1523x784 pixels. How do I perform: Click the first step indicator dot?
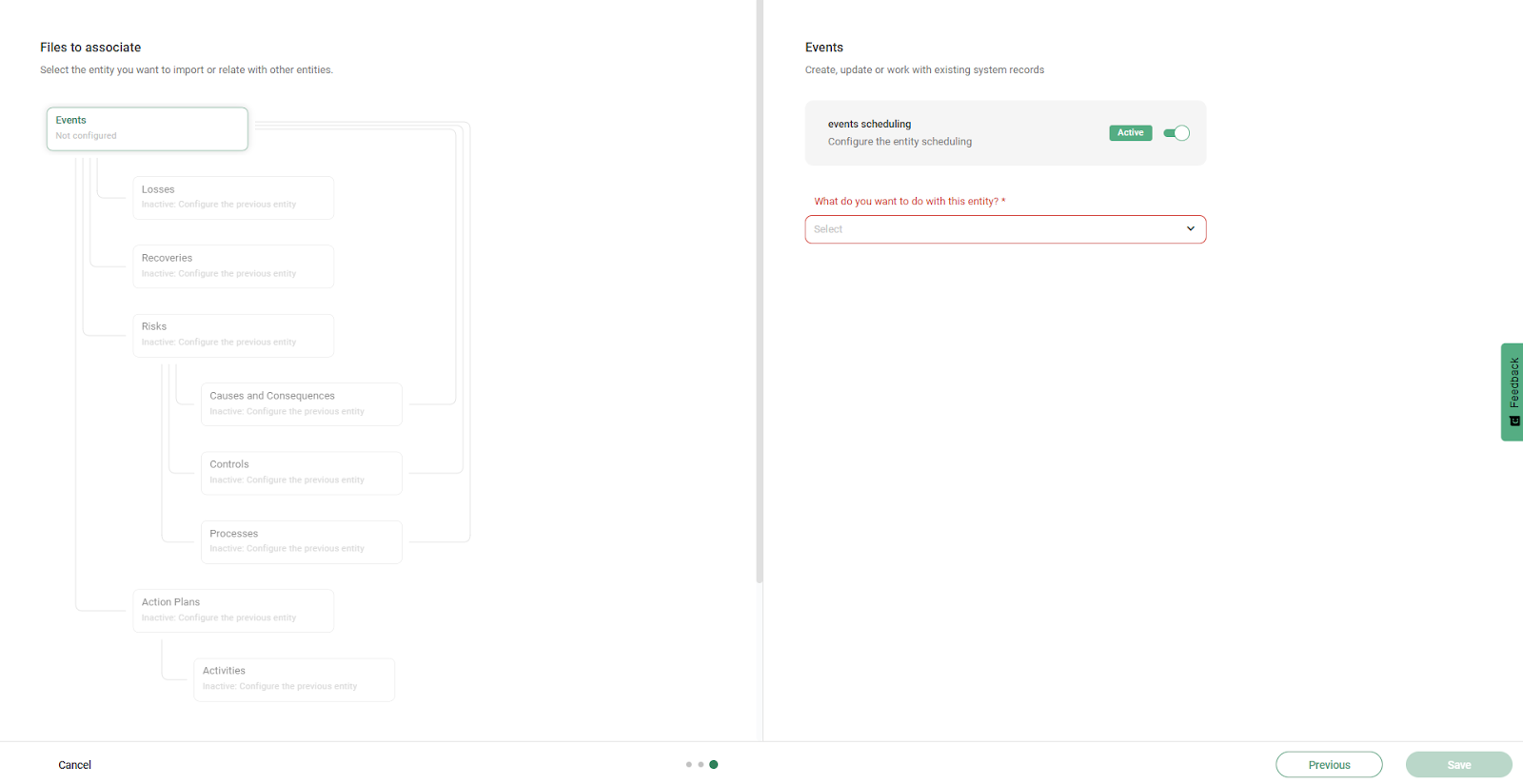689,765
